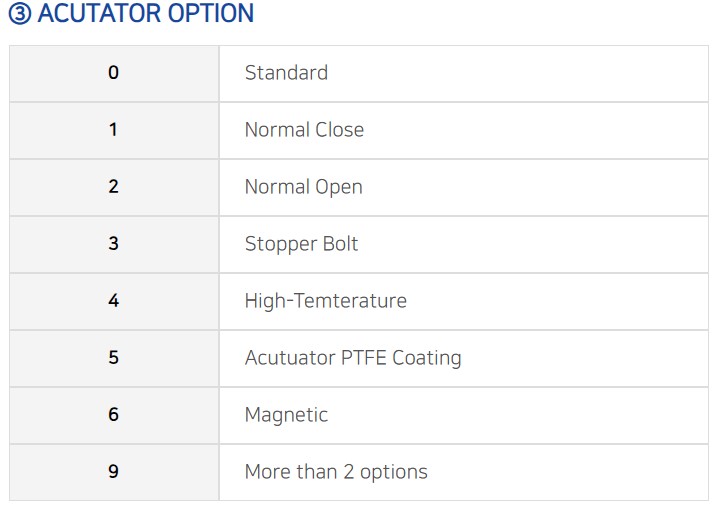Select option code 1 cell

[x=114, y=131]
